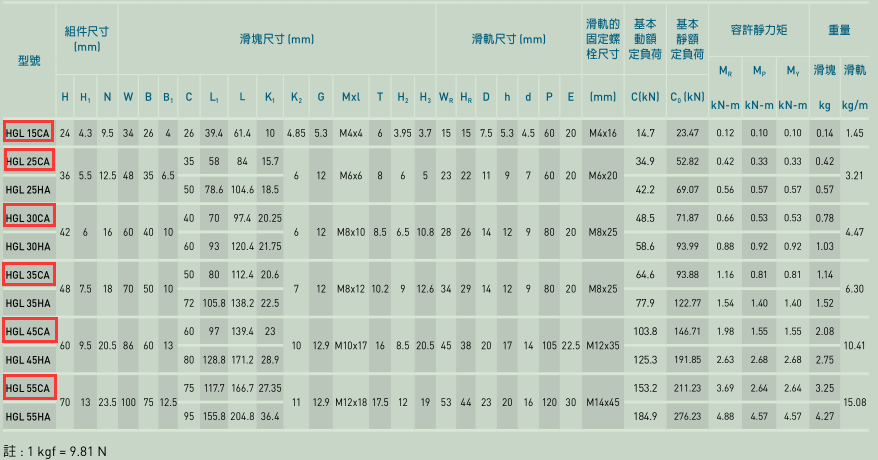Click the 型號 column header
Image resolution: width=878 pixels, height=460 pixels.
pyautogui.click(x=27, y=60)
